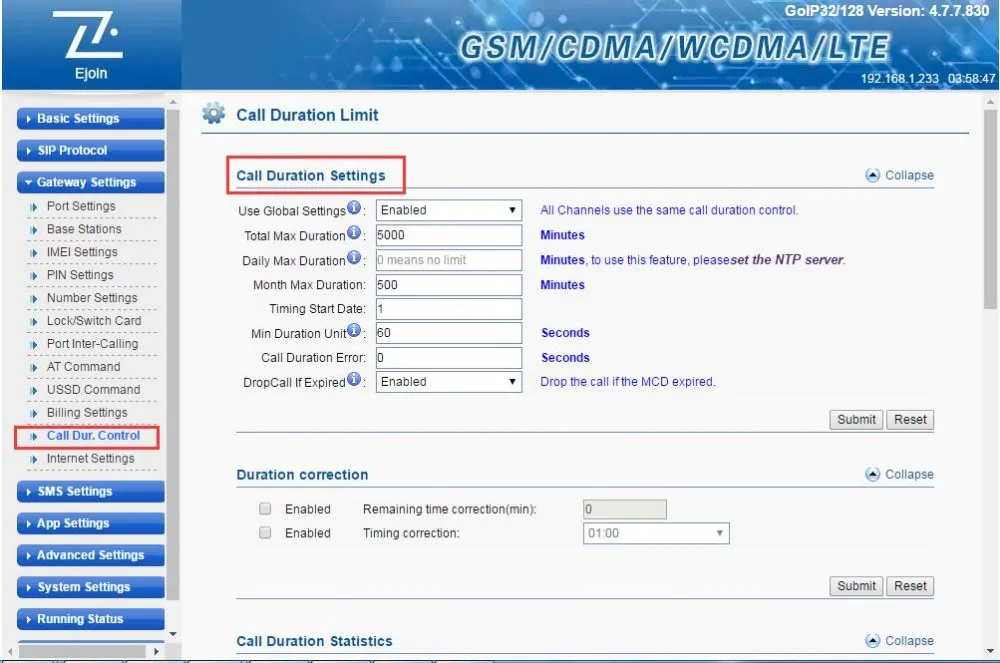1000x663 pixels.
Task: Click the Month Max Duration input field
Action: click(x=448, y=285)
